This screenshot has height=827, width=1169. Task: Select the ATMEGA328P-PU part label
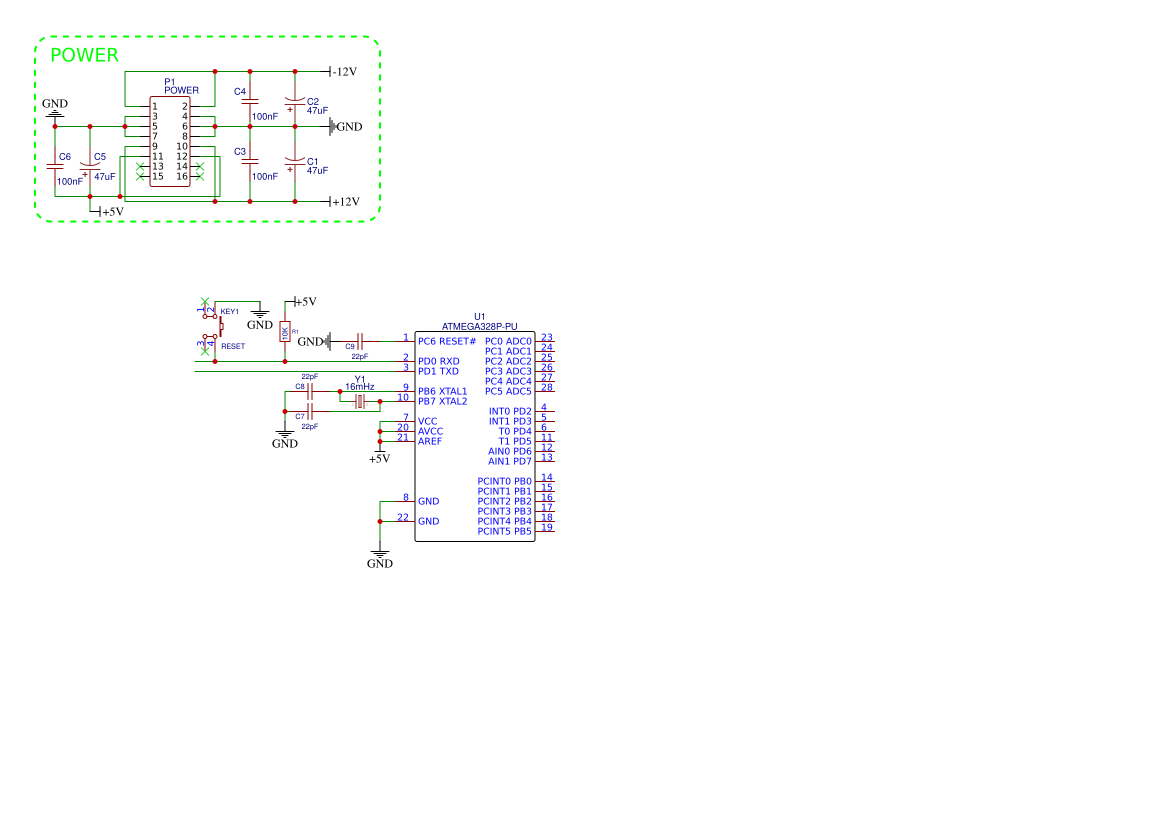tap(480, 326)
